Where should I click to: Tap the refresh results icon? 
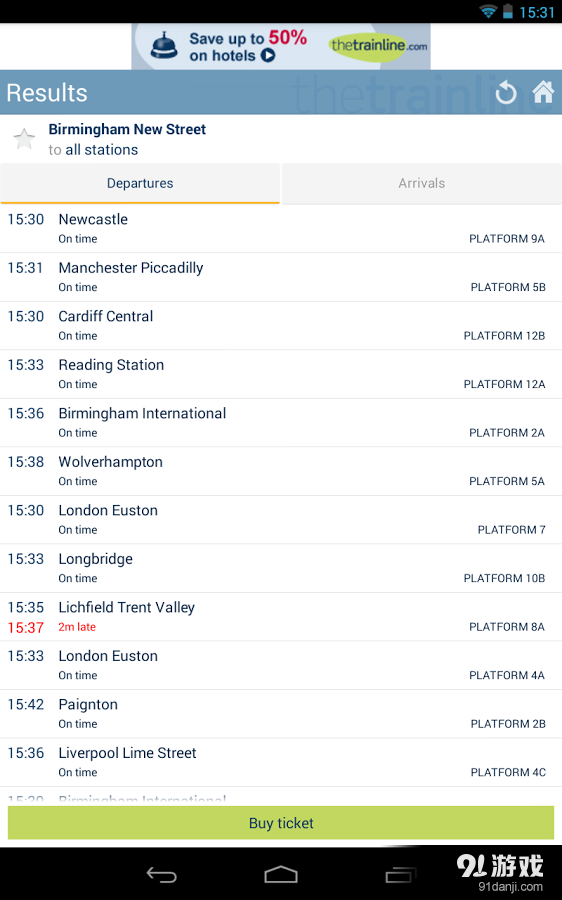(x=505, y=92)
